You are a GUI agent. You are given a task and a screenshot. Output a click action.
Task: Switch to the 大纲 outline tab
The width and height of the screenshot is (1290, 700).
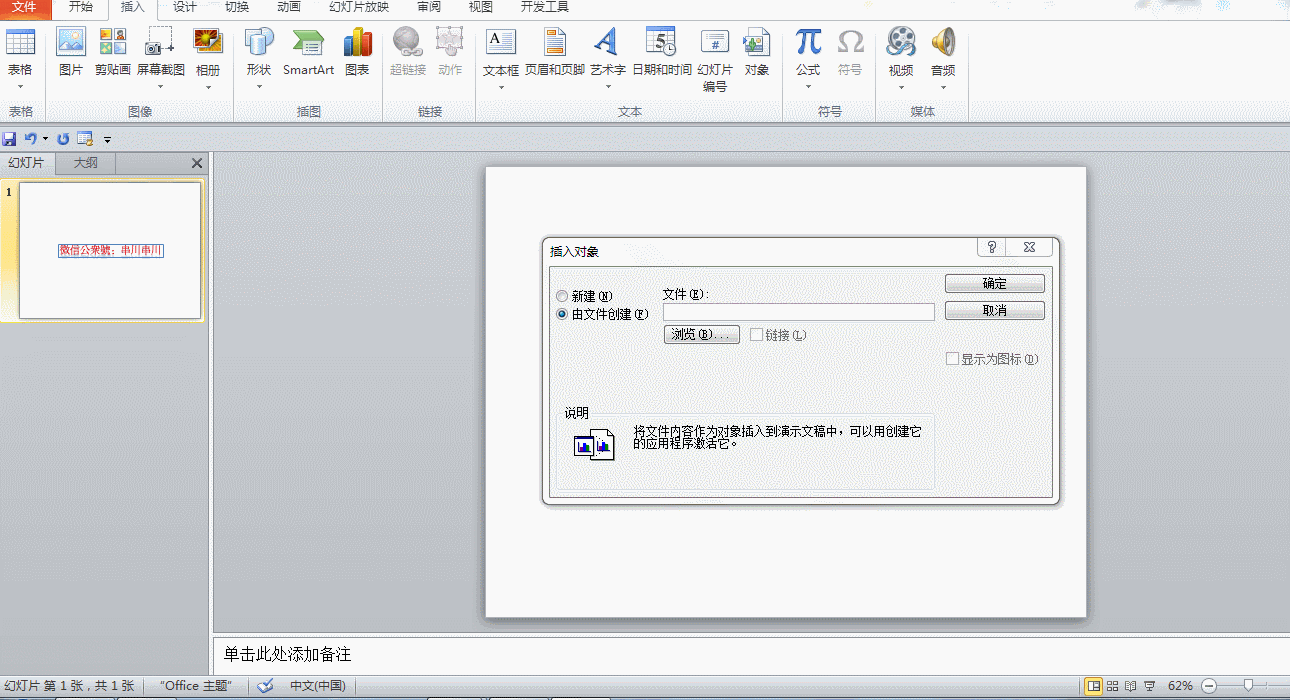tap(84, 162)
